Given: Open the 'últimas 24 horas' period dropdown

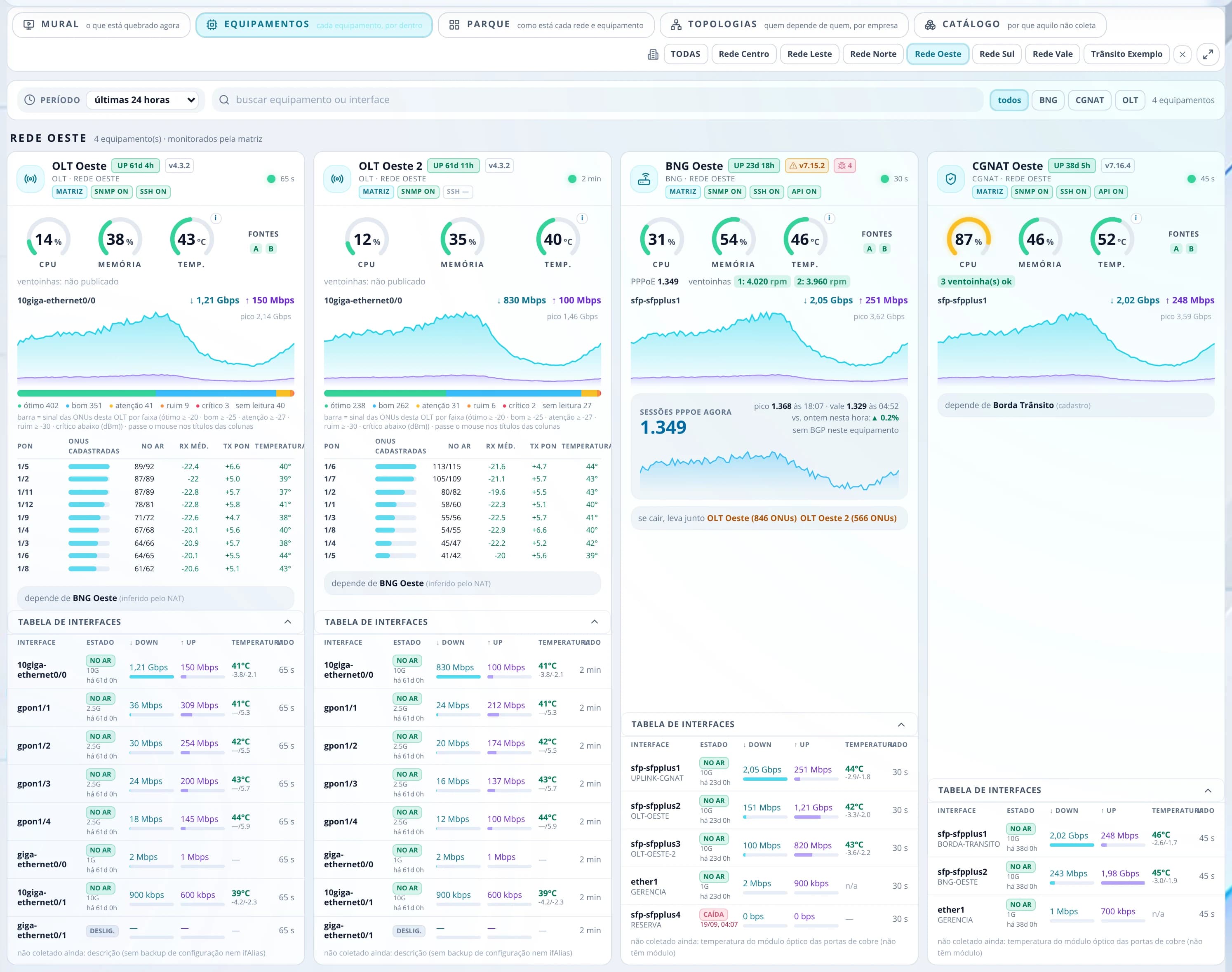Looking at the screenshot, I should tap(142, 100).
